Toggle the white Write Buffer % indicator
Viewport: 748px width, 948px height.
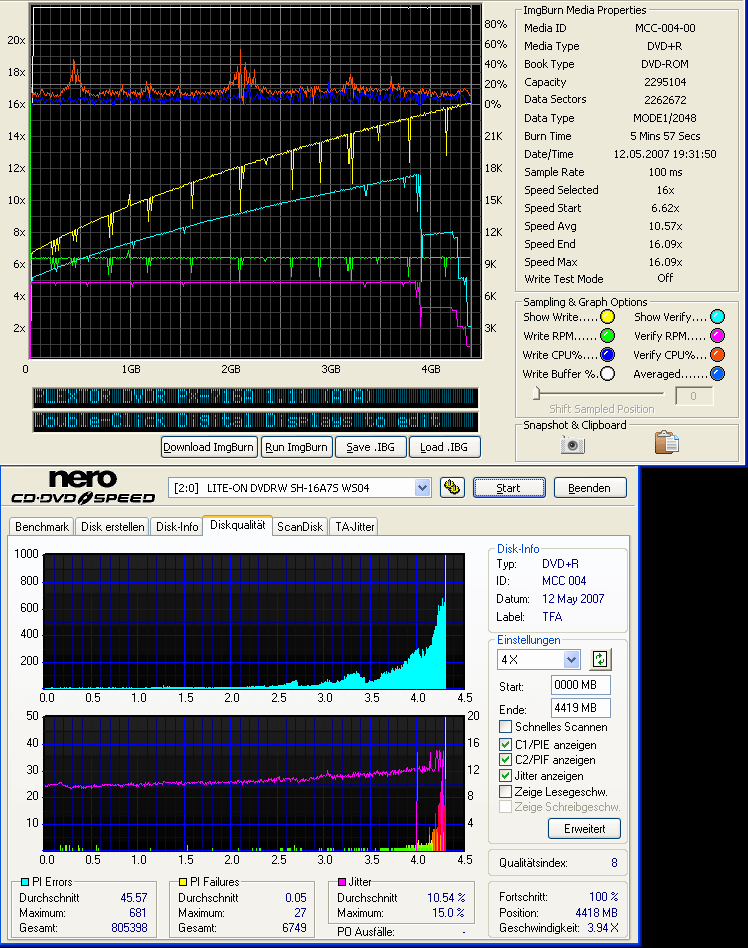(x=607, y=374)
